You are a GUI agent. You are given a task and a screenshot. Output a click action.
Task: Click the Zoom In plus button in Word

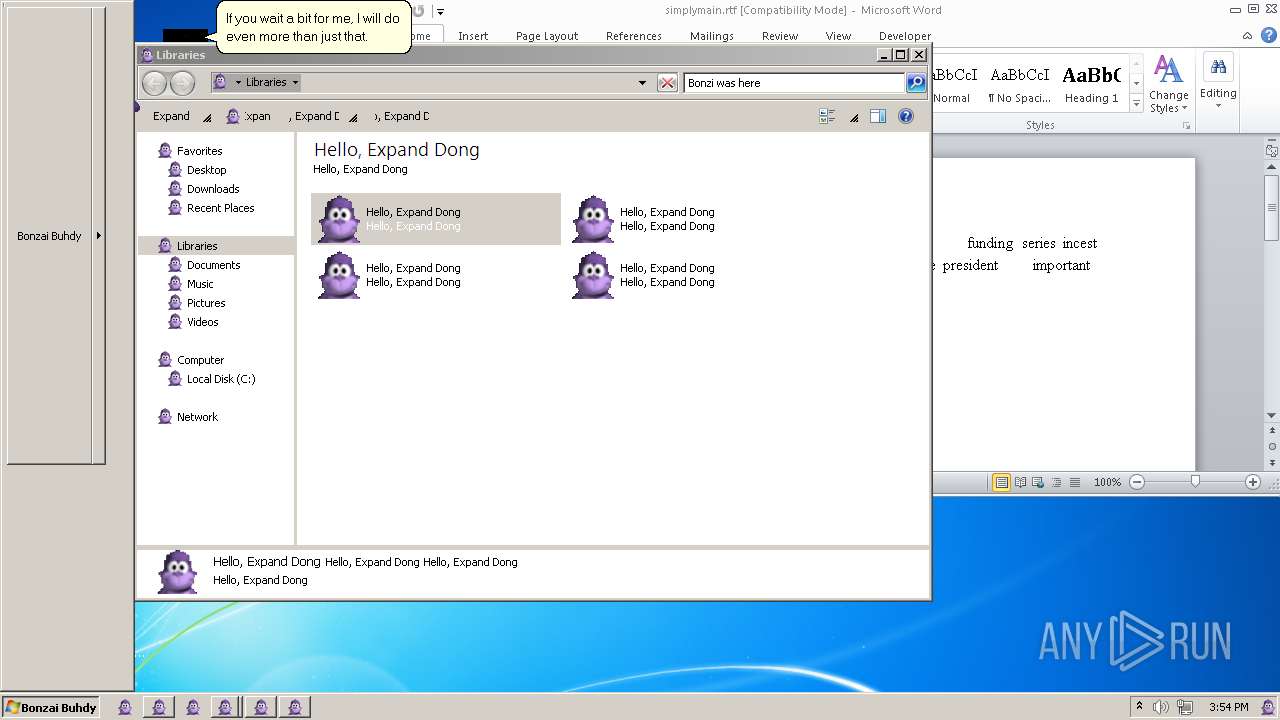(1253, 482)
